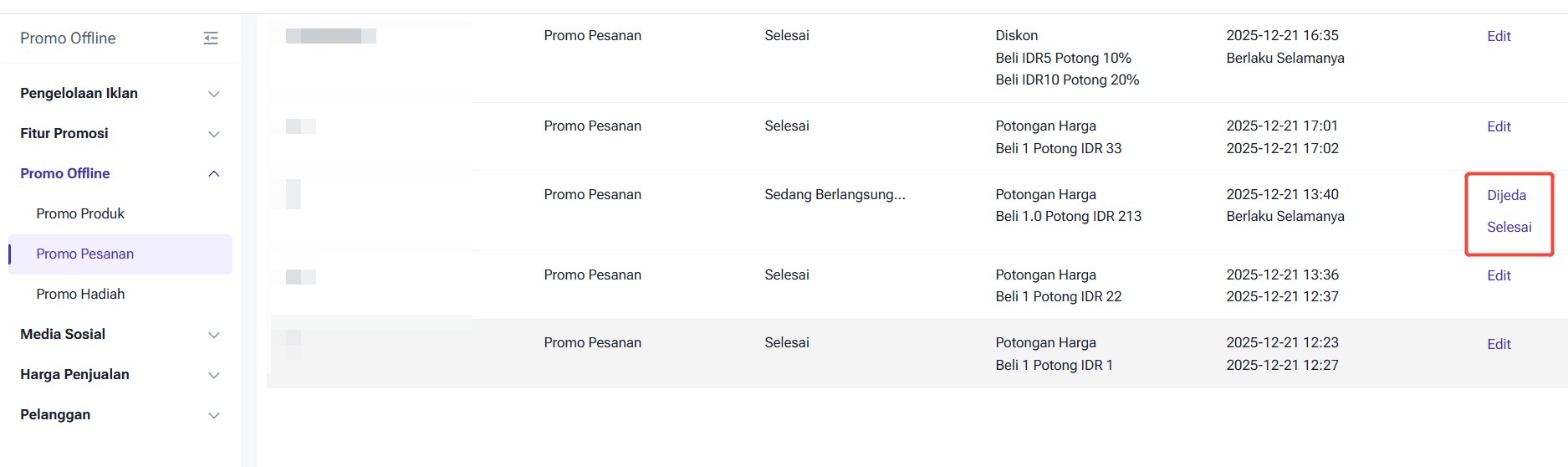
Task: Expand the Pelanggan section
Action: pos(213,415)
